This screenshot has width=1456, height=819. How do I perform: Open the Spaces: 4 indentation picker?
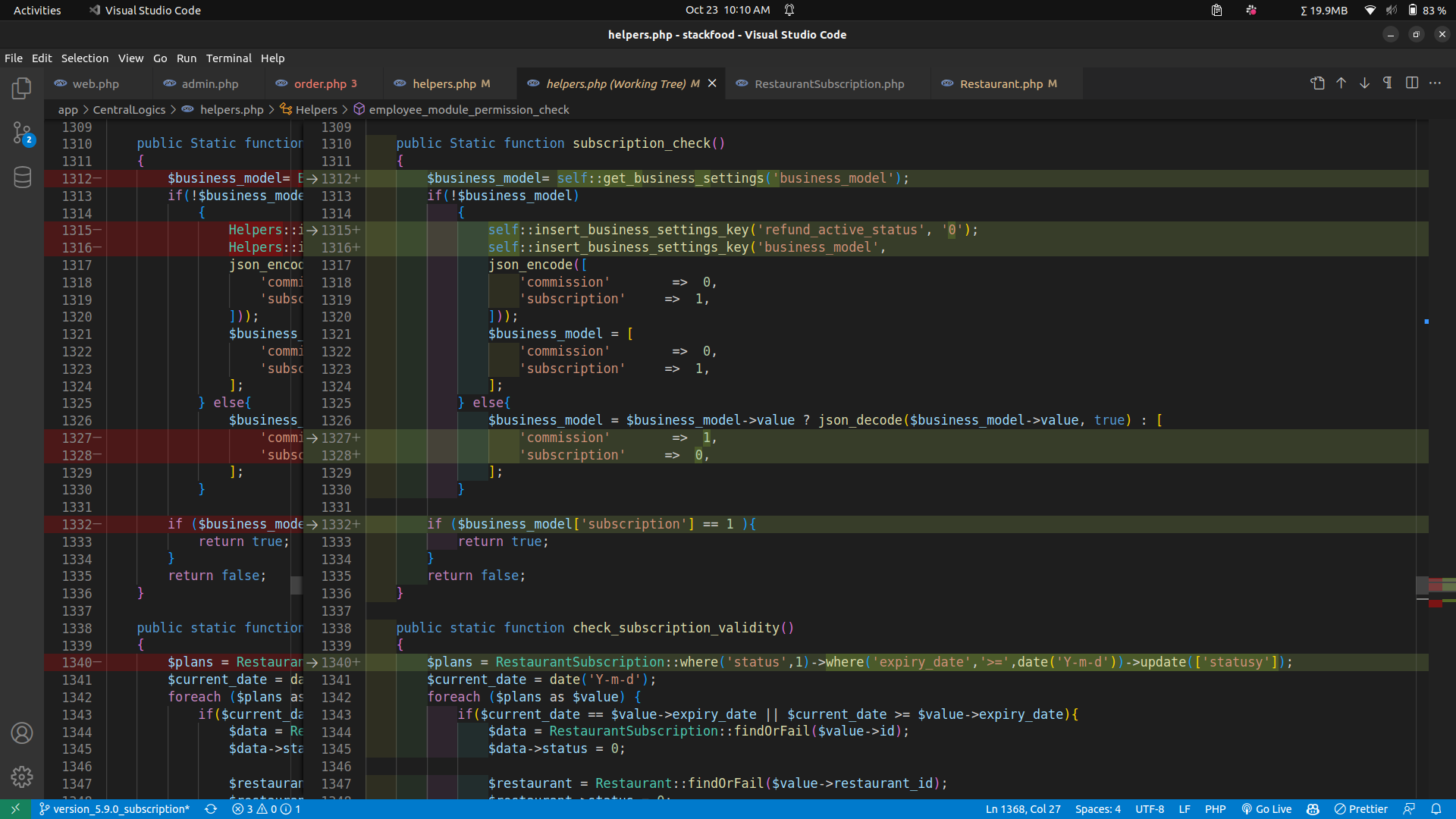1097,809
